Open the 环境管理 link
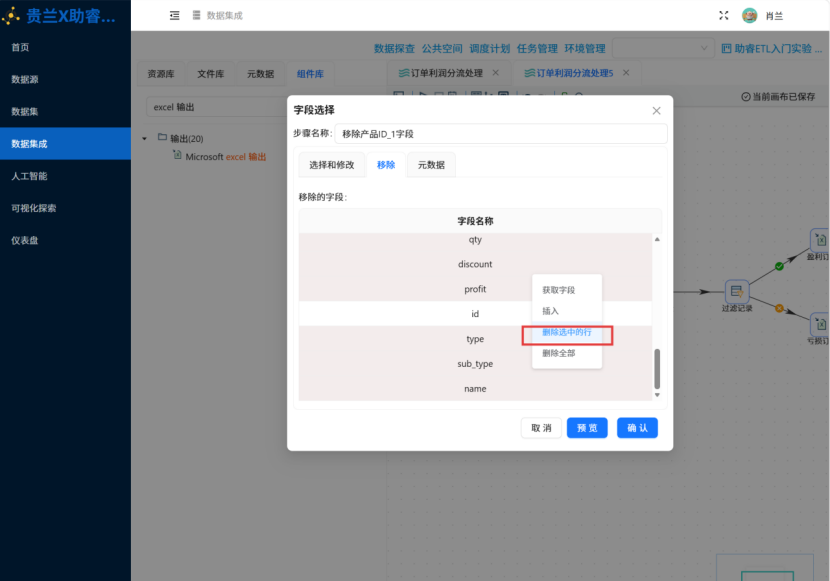 [x=585, y=49]
